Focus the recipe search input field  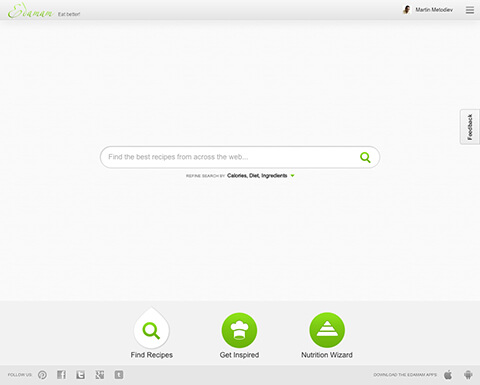230,157
